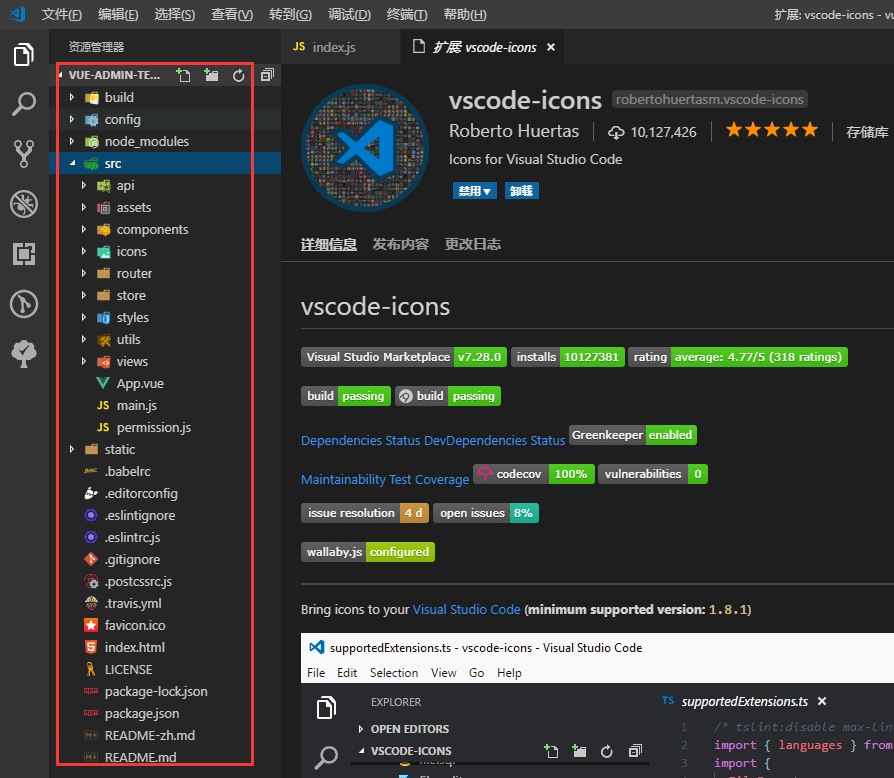Expand the assets folder

tap(84, 207)
